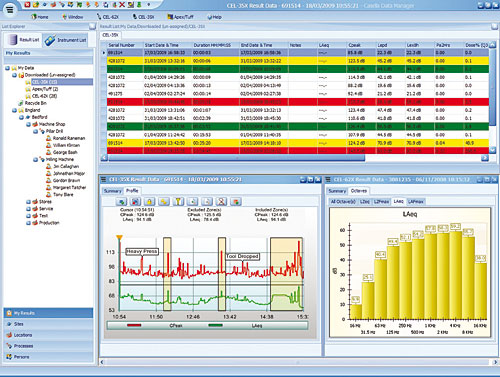This screenshot has height=377, width=500.
Task: Select person Tony Blare in tree
Action: pyautogui.click(x=63, y=194)
